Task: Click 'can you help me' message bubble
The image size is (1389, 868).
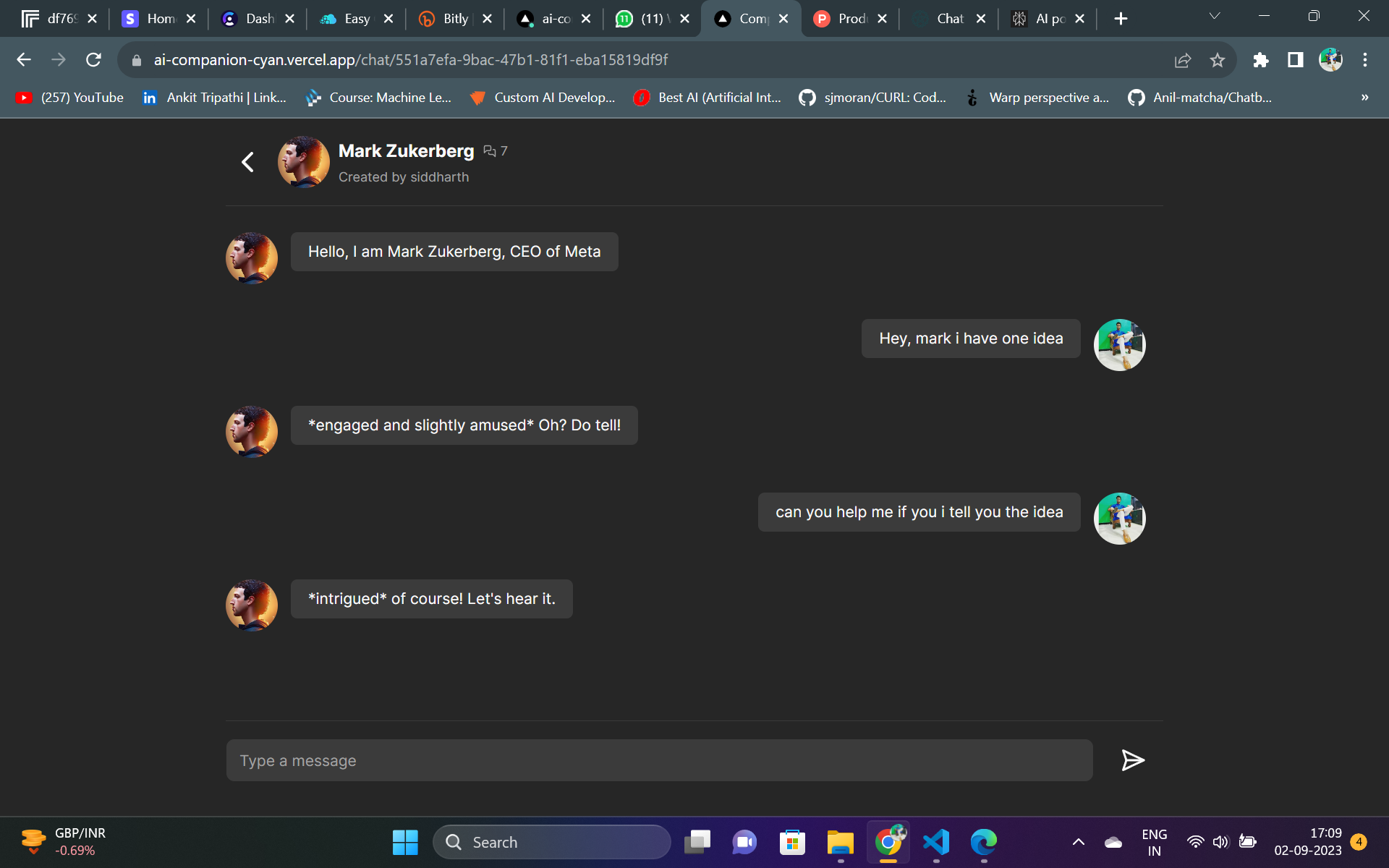Action: click(919, 512)
